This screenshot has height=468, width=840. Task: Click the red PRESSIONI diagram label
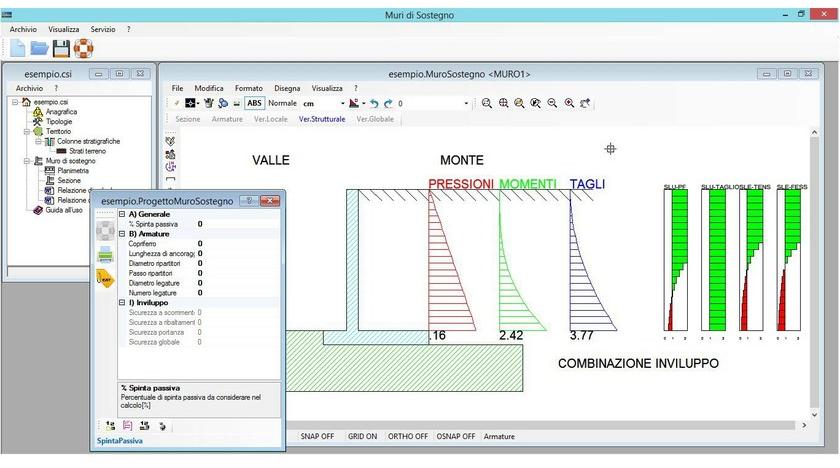[460, 185]
